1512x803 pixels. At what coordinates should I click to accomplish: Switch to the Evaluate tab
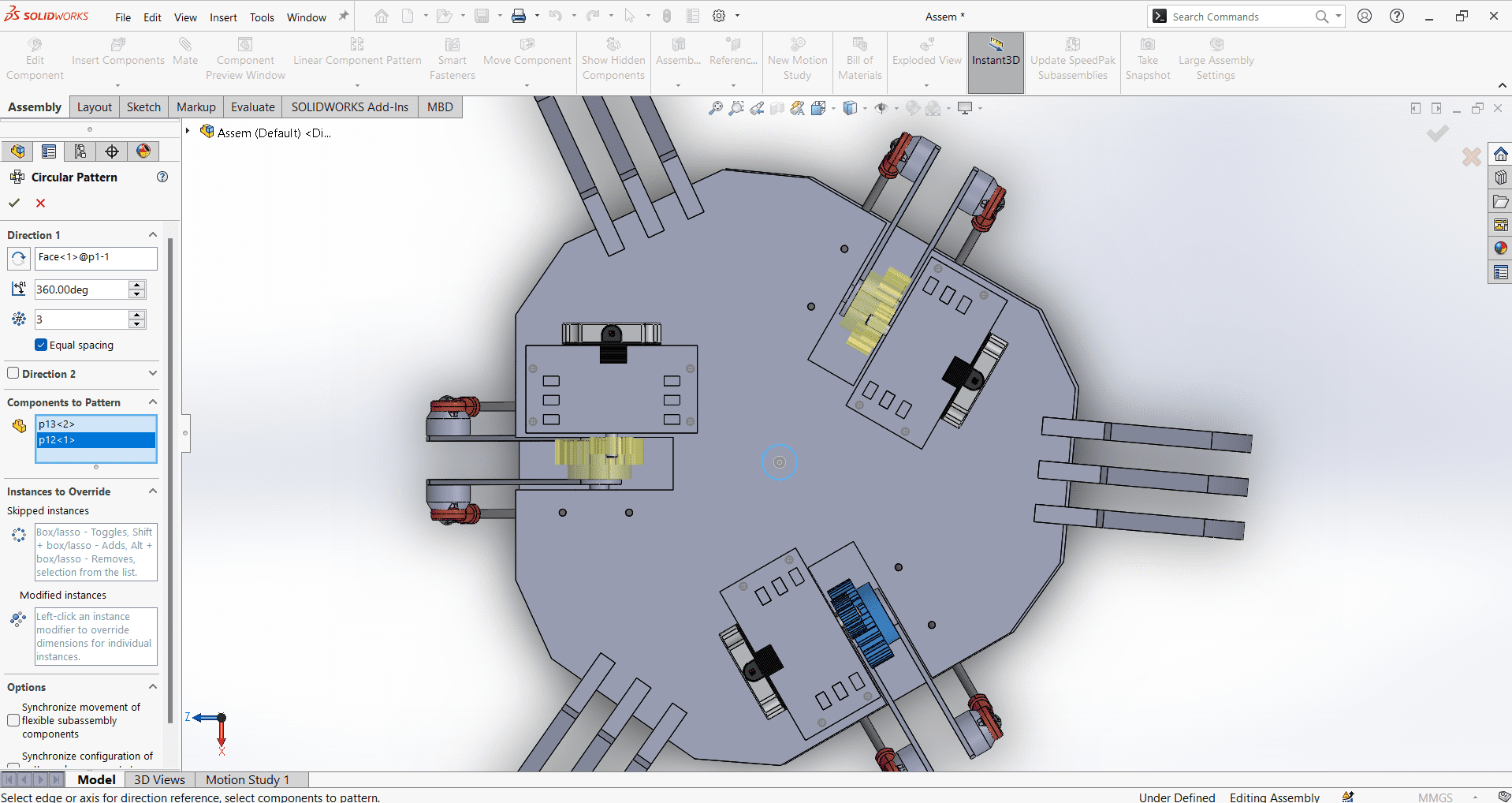[253, 107]
